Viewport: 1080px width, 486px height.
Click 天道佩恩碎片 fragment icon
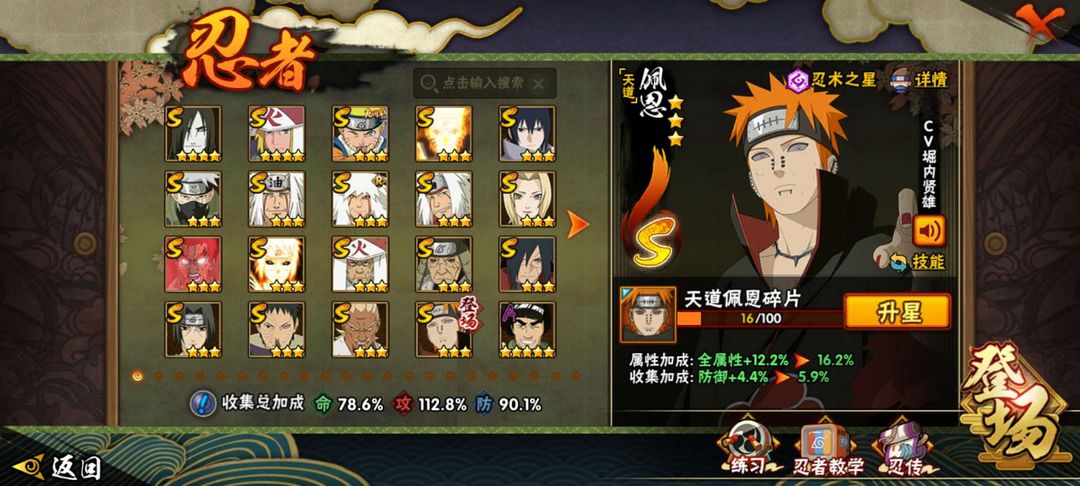[x=647, y=315]
